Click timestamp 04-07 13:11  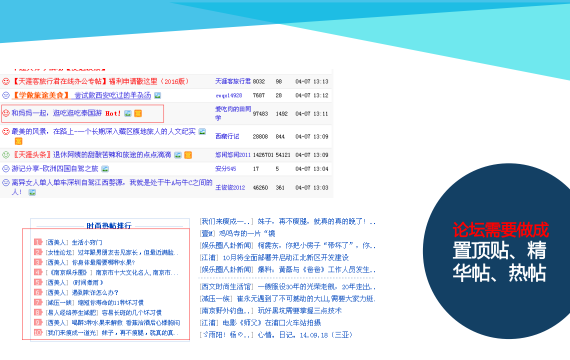(312, 114)
